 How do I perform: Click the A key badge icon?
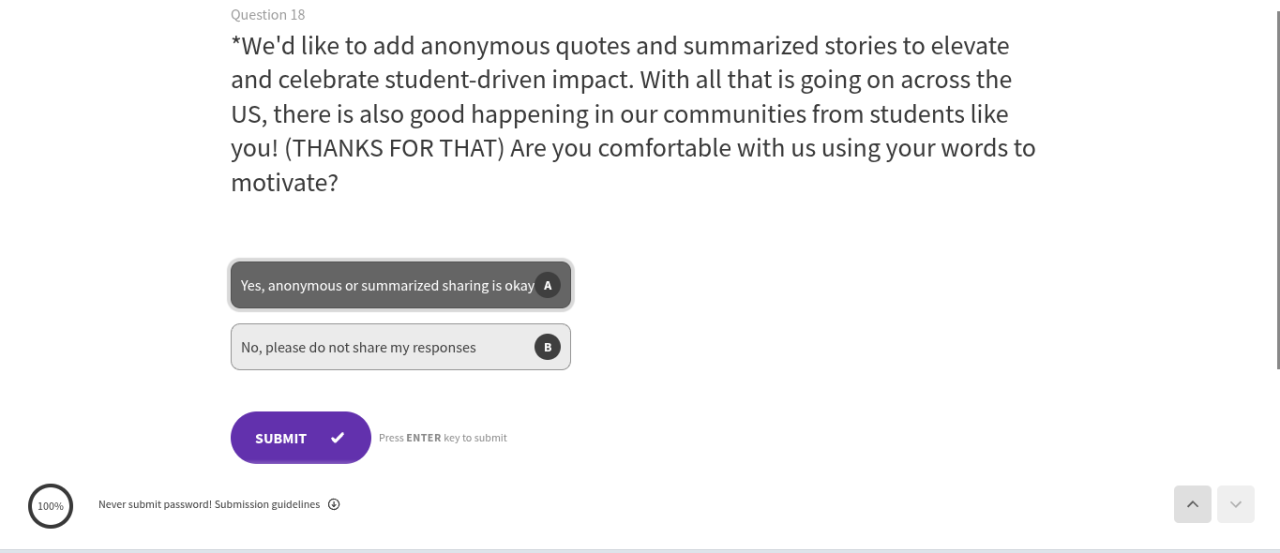(547, 286)
